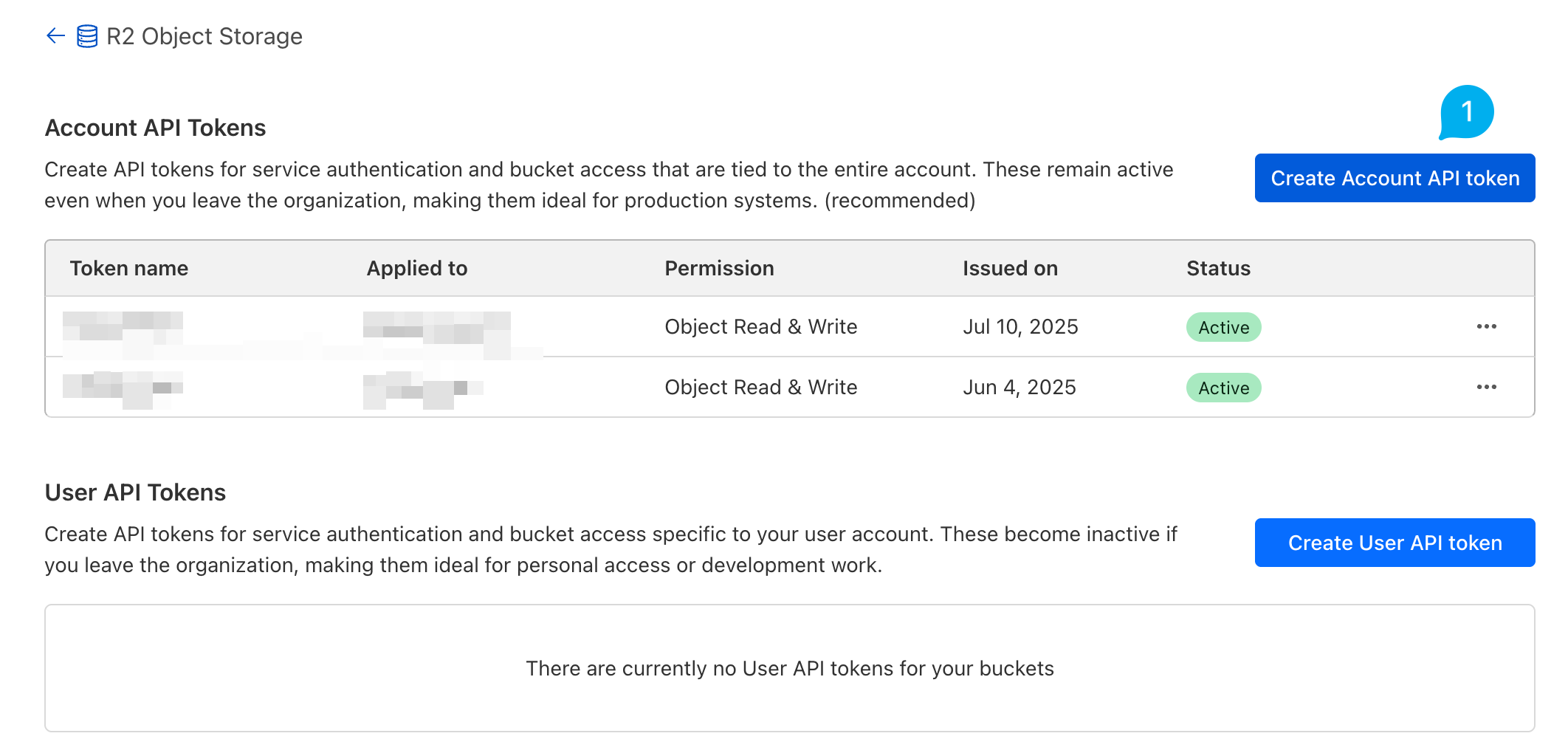Screen dimensions: 1568x753
Task: Click the Token name column header
Action: click(129, 268)
